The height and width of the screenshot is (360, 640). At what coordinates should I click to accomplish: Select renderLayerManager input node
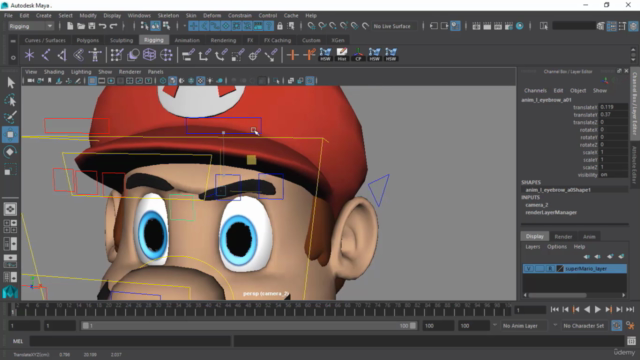[551, 212]
